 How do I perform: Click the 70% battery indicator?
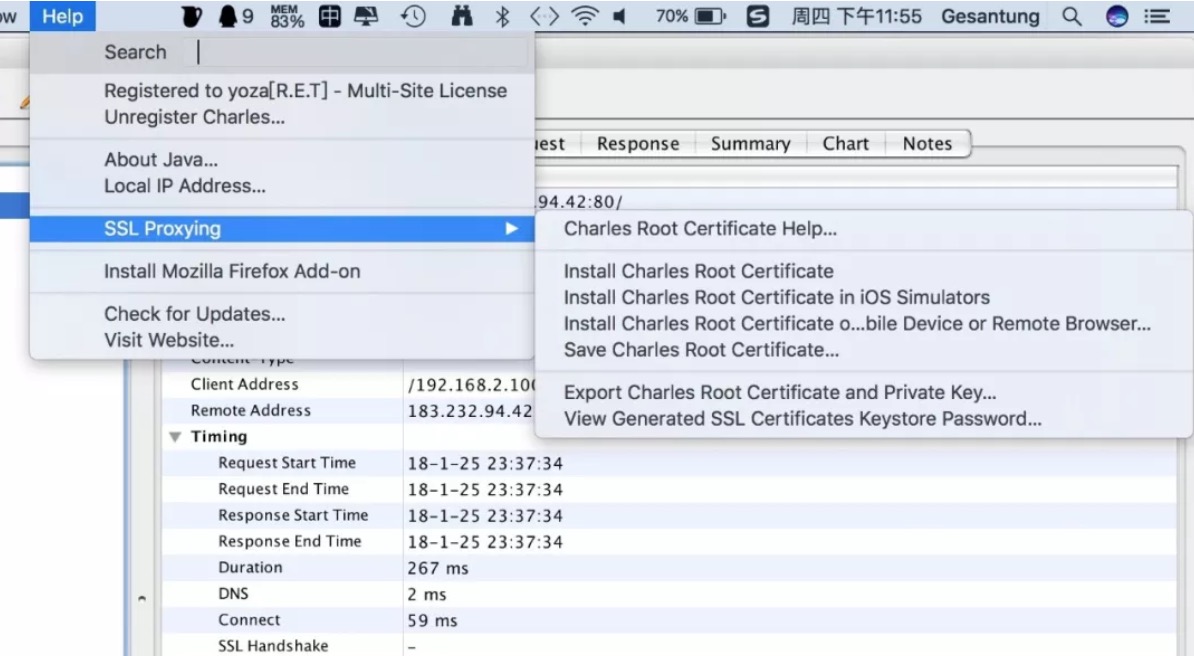(691, 16)
